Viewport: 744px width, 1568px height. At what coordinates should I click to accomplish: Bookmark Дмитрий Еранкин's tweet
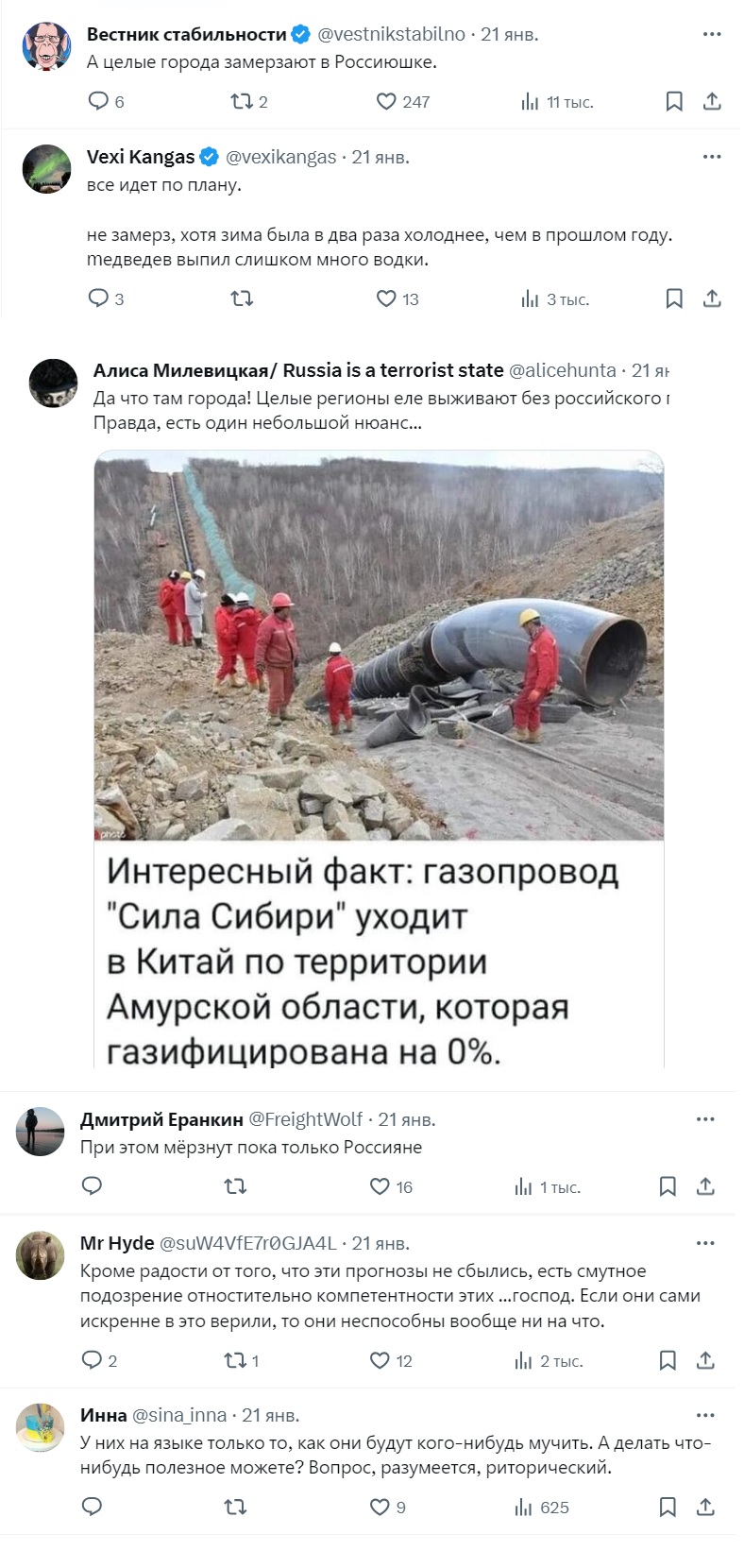tap(668, 1186)
